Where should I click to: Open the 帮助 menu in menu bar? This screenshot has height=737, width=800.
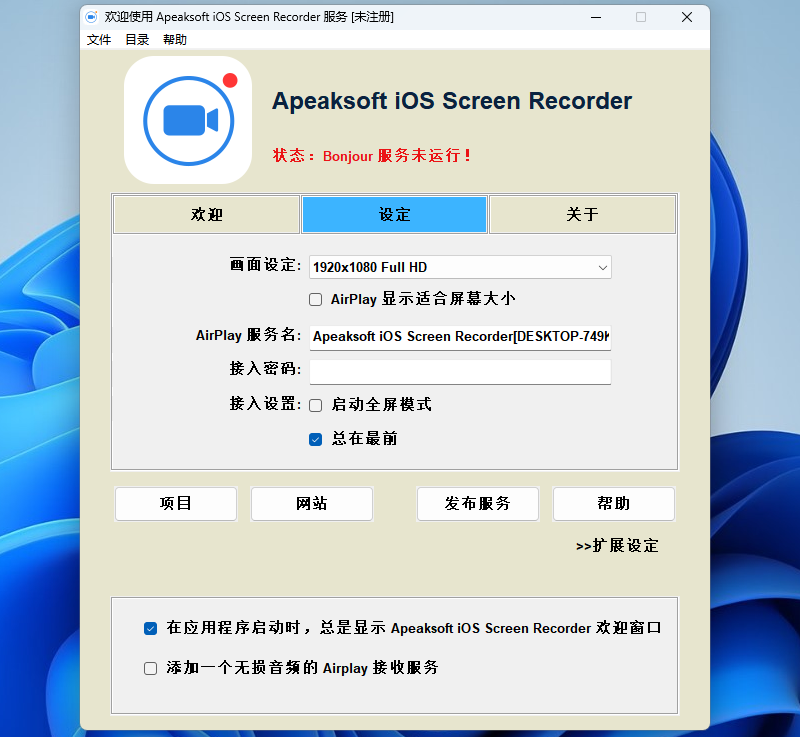pyautogui.click(x=174, y=39)
